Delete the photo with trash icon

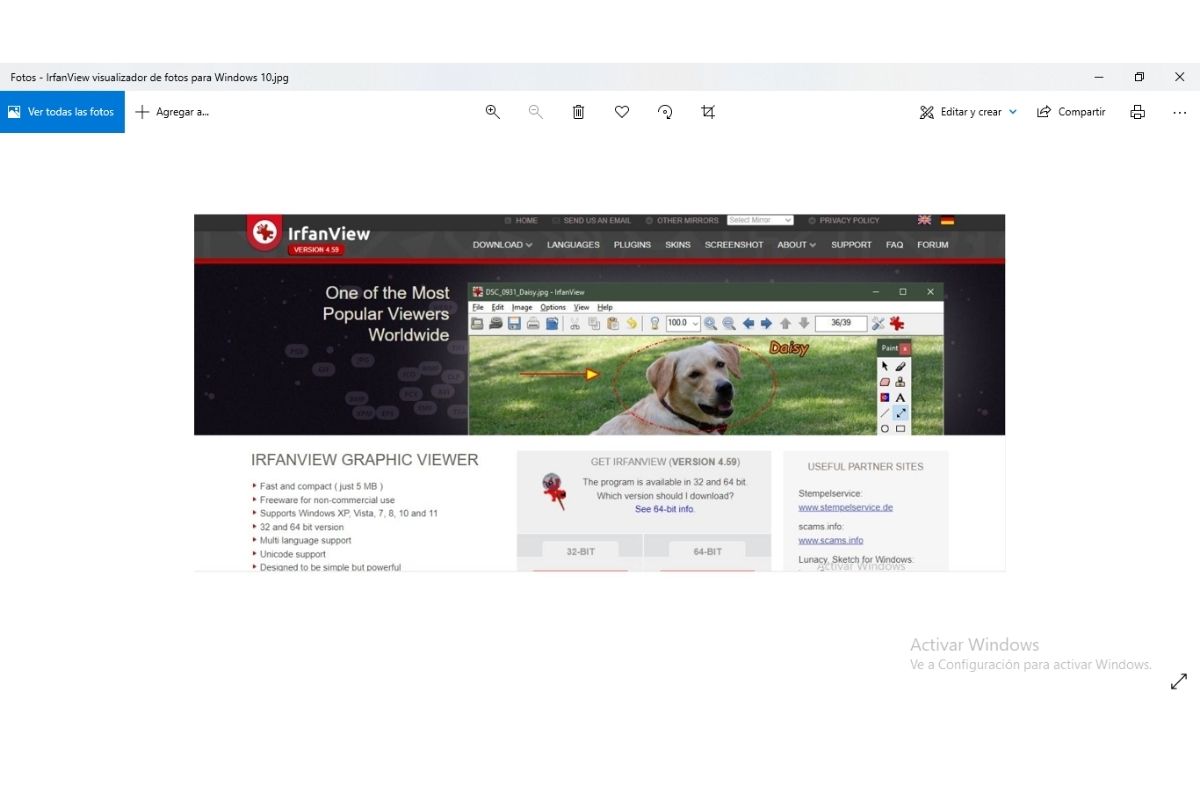tap(578, 112)
